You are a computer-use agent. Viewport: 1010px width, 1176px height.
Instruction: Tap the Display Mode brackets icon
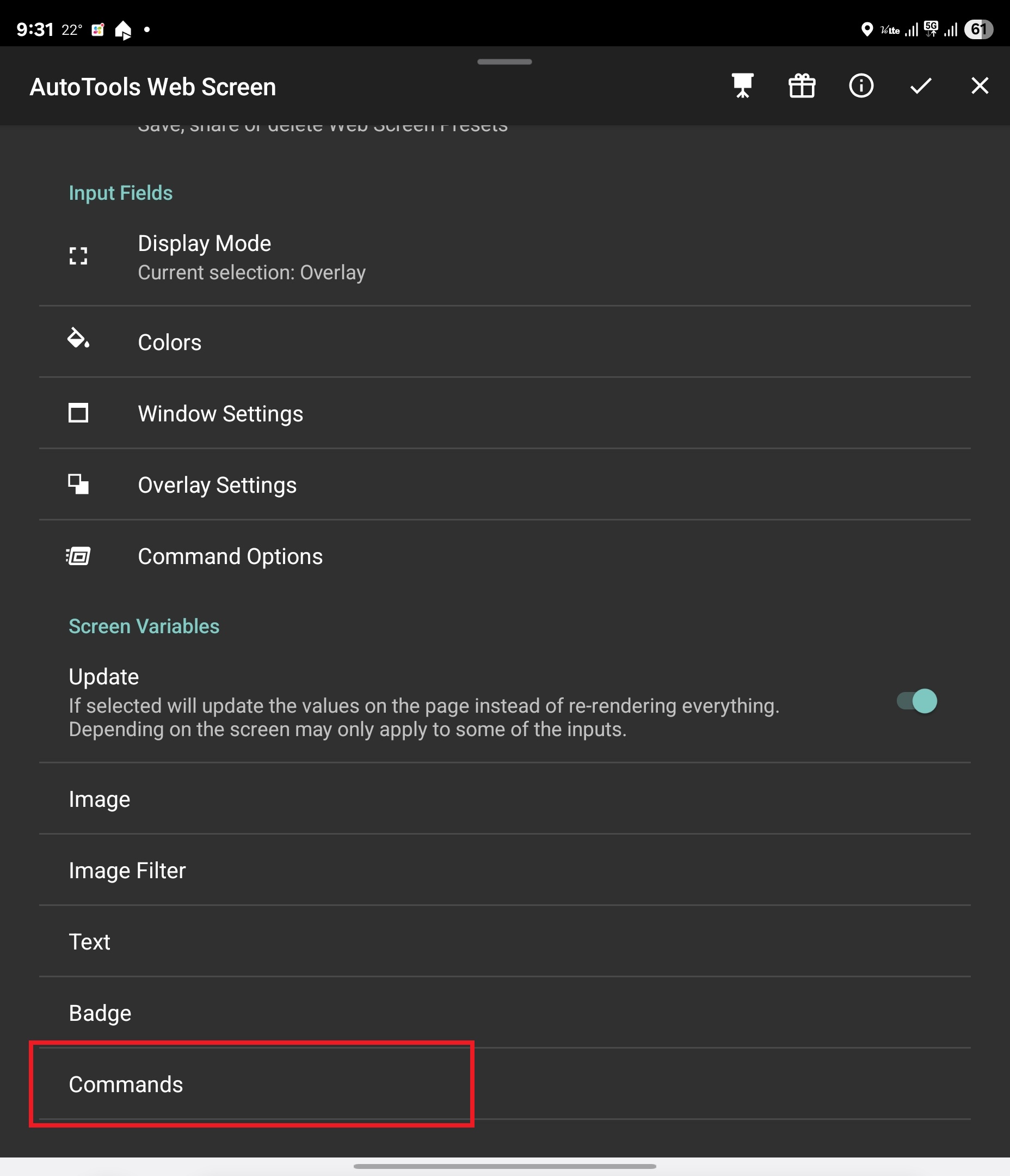[x=78, y=256]
